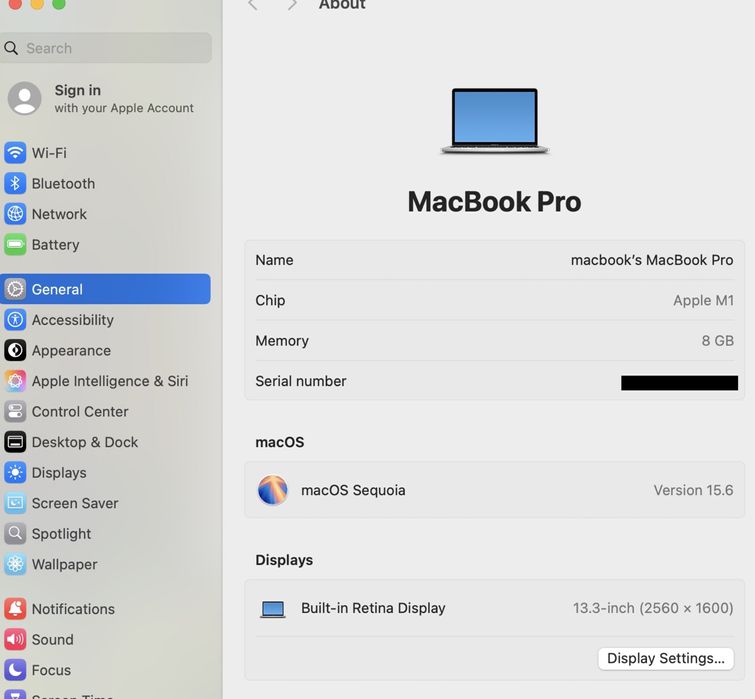
Task: Click the 13.3-inch (2560 × 1600) text
Action: coord(653,608)
